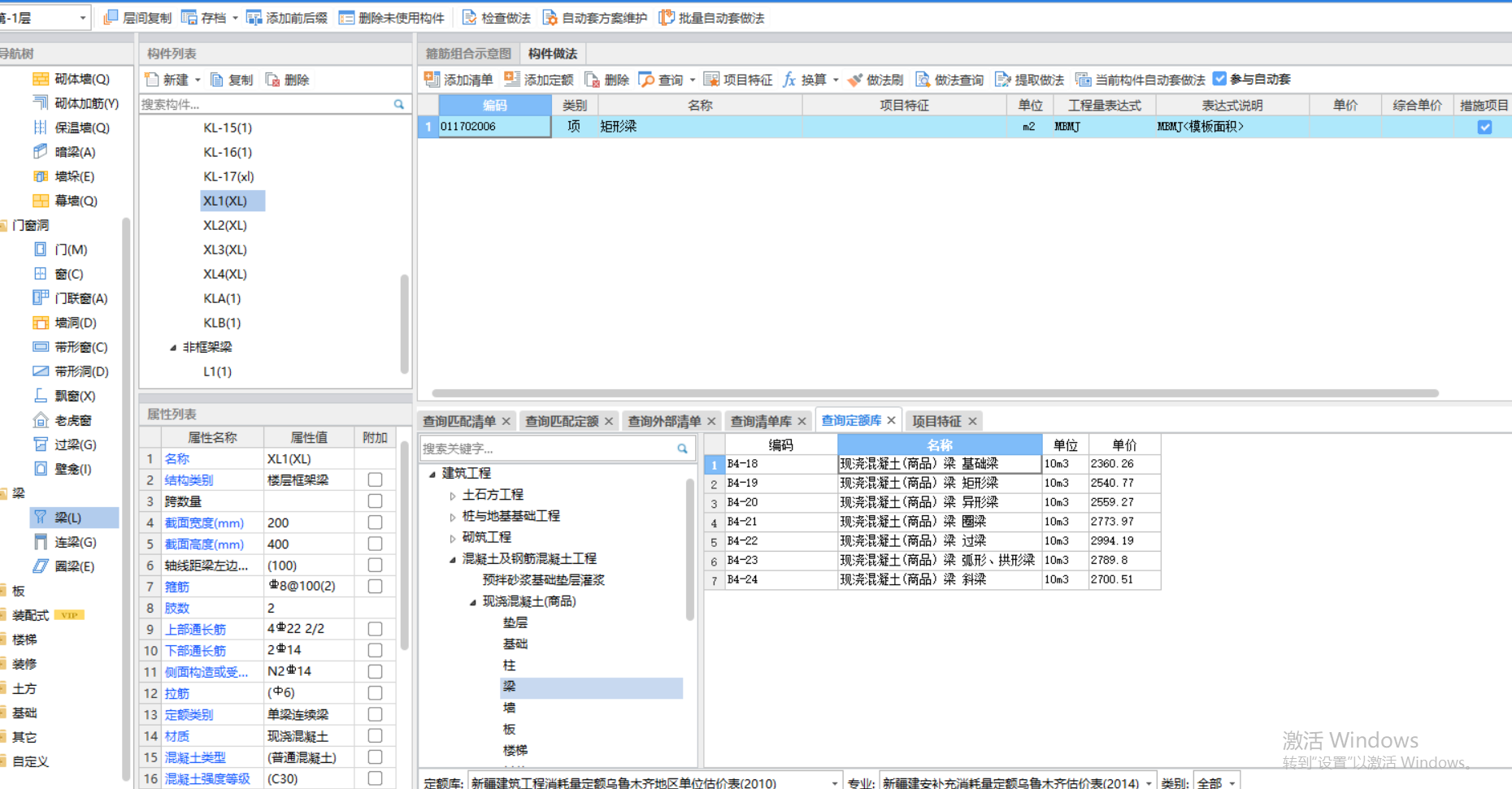This screenshot has height=789, width=1512.
Task: Click 添加定额 icon
Action: (x=512, y=79)
